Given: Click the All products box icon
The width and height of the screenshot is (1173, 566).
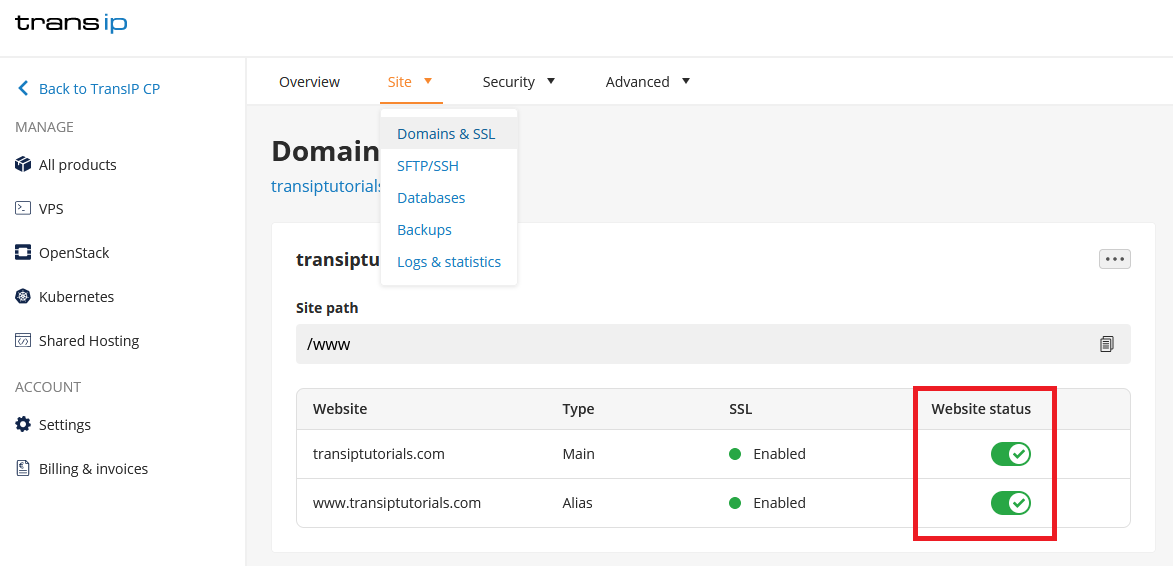Looking at the screenshot, I should tap(23, 164).
